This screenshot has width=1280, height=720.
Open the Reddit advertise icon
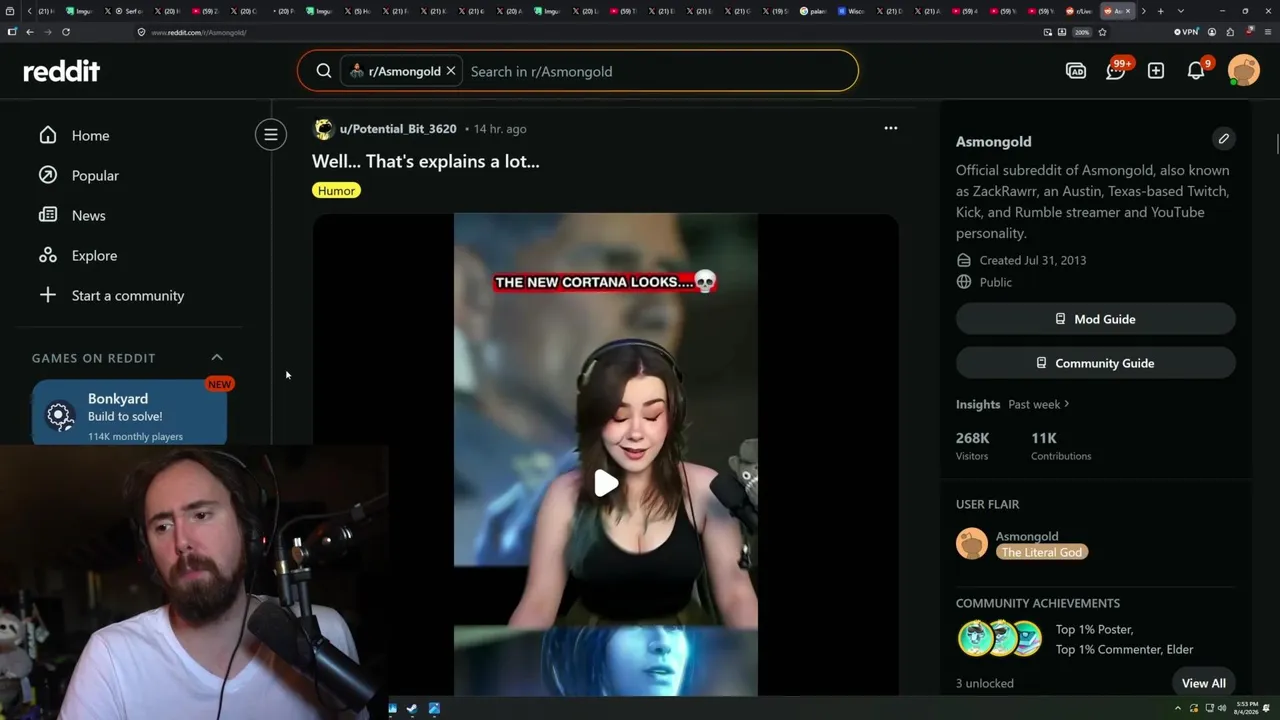(x=1076, y=71)
